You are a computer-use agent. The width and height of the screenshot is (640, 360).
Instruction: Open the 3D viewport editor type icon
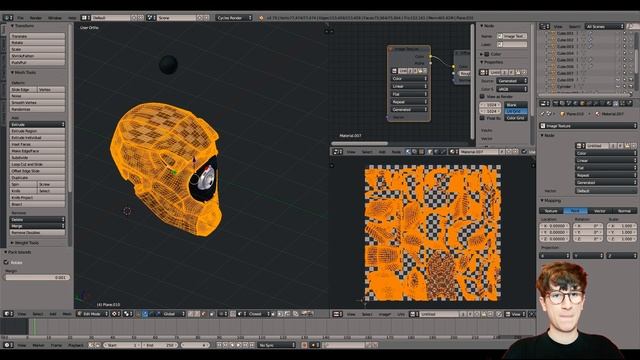(x=7, y=314)
